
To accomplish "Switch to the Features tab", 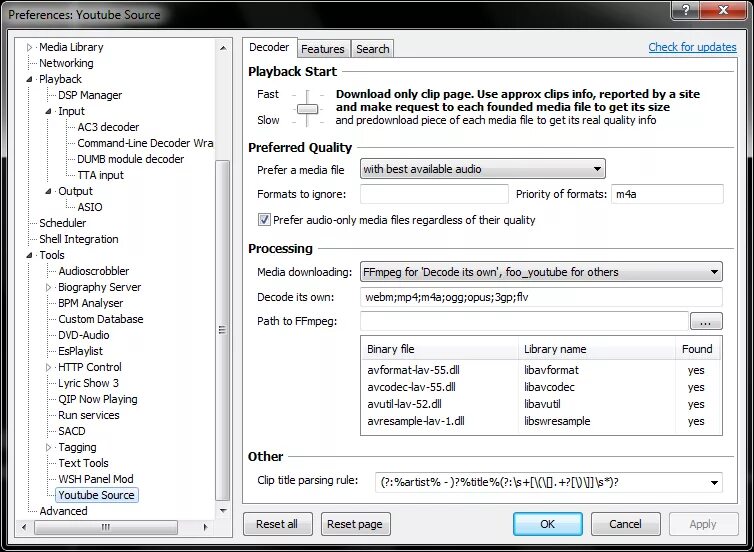I will pyautogui.click(x=323, y=49).
